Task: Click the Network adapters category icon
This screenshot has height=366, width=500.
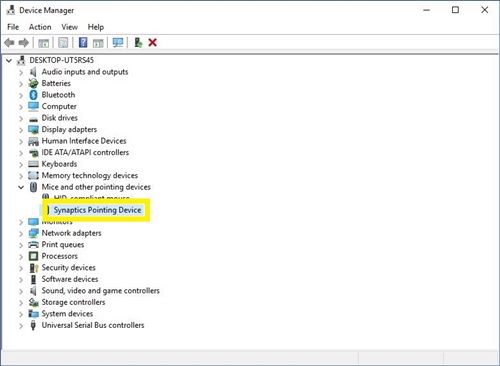Action: click(33, 233)
